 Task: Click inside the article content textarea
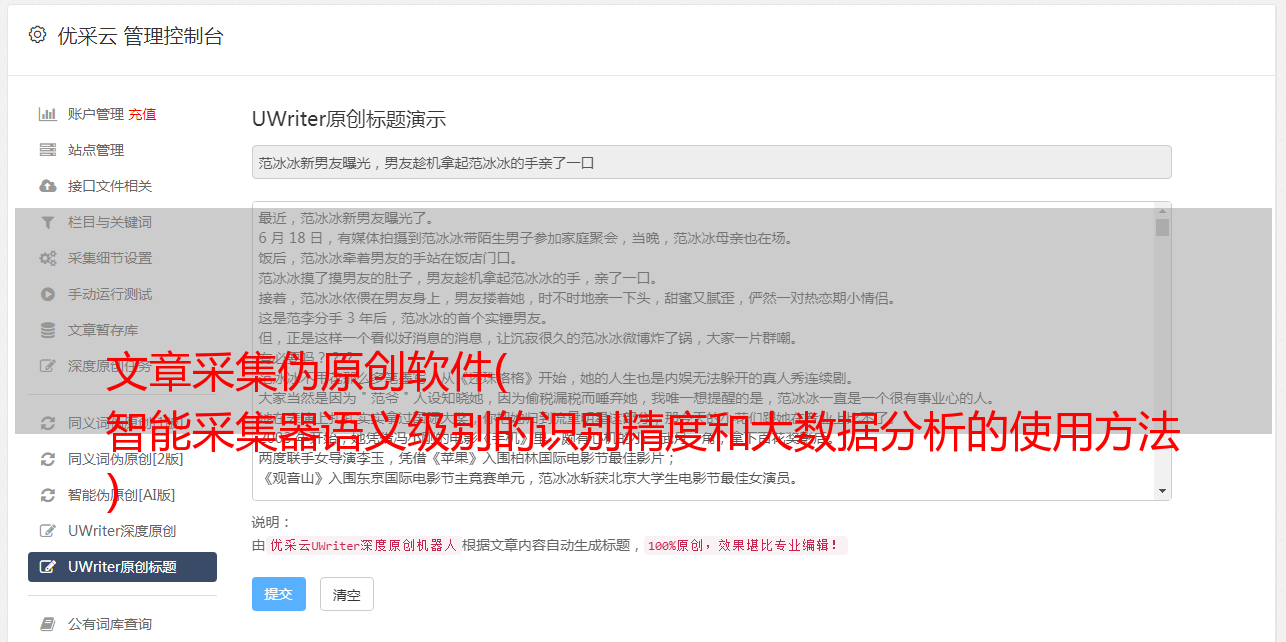(x=704, y=351)
